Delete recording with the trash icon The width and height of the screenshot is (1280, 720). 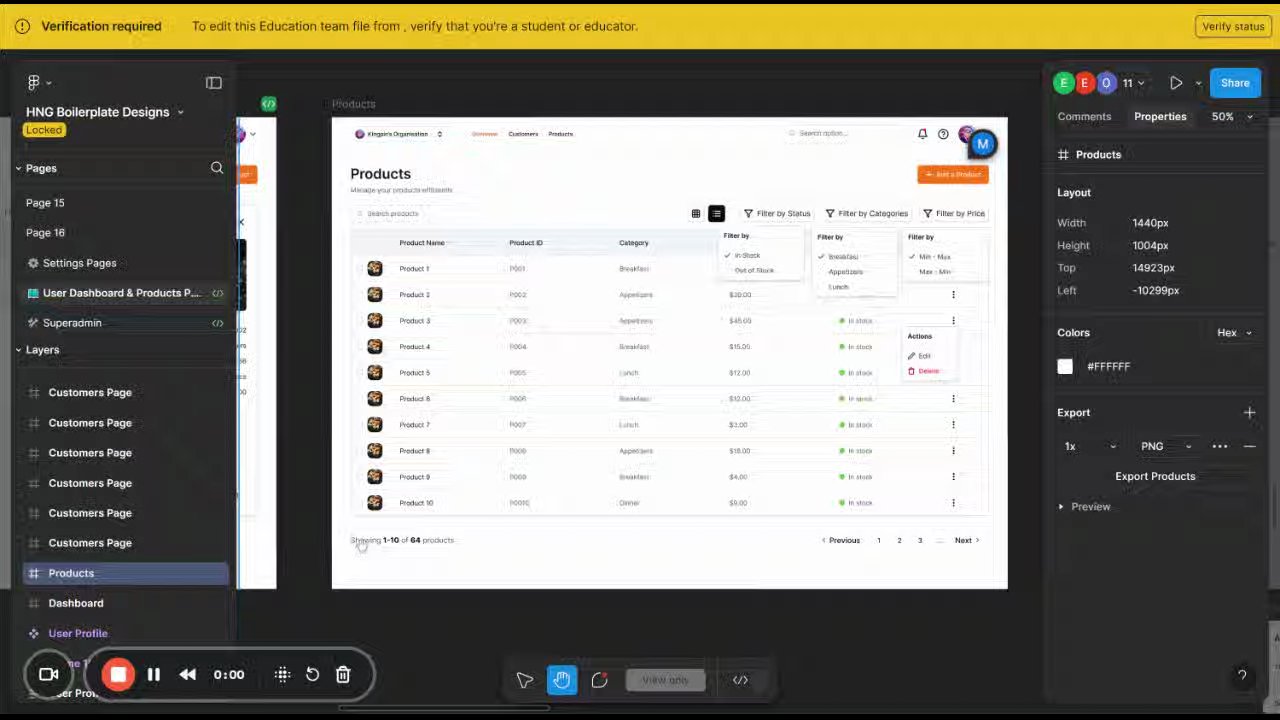point(343,675)
